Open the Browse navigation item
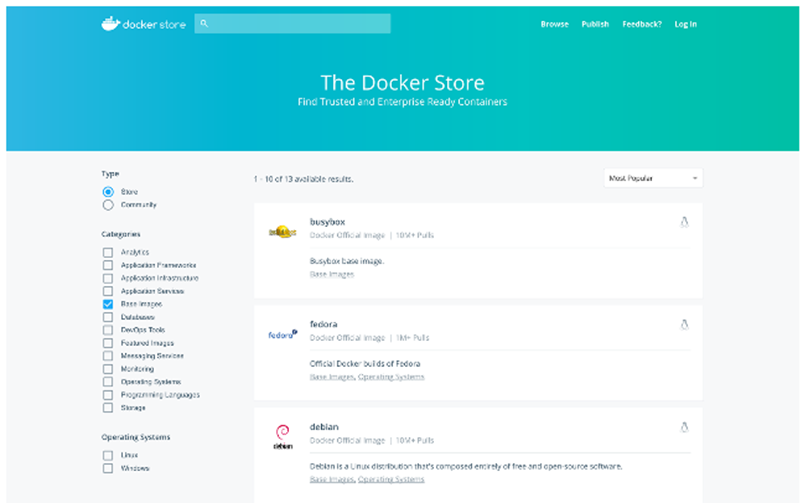This screenshot has width=803, height=503. tap(555, 24)
